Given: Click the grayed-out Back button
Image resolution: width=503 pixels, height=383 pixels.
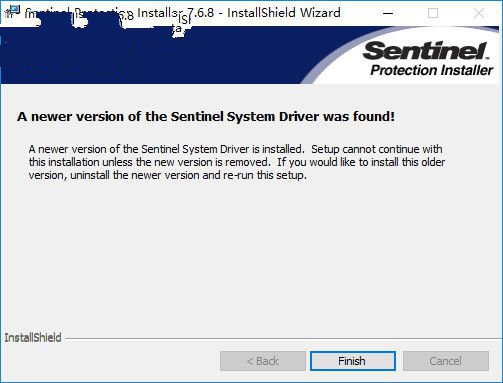Looking at the screenshot, I should pyautogui.click(x=263, y=361).
